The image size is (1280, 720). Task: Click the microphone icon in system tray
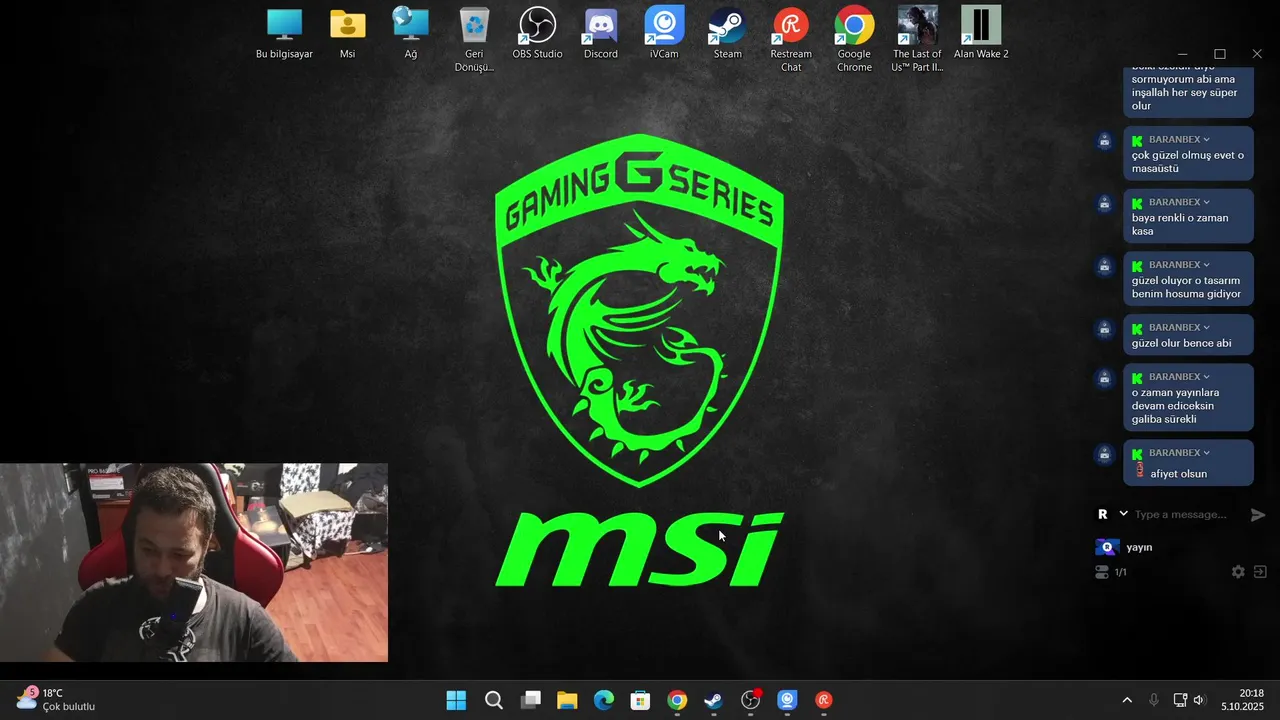1153,700
